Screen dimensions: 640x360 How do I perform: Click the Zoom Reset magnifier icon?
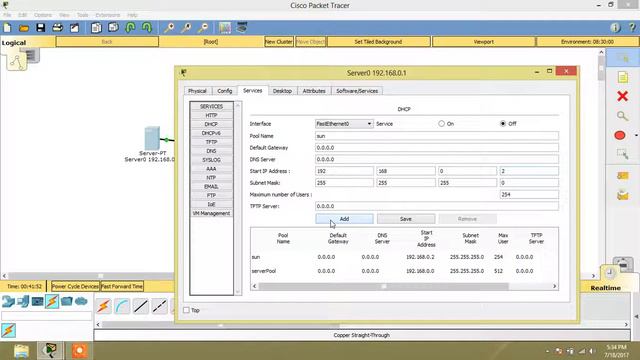tap(186, 28)
